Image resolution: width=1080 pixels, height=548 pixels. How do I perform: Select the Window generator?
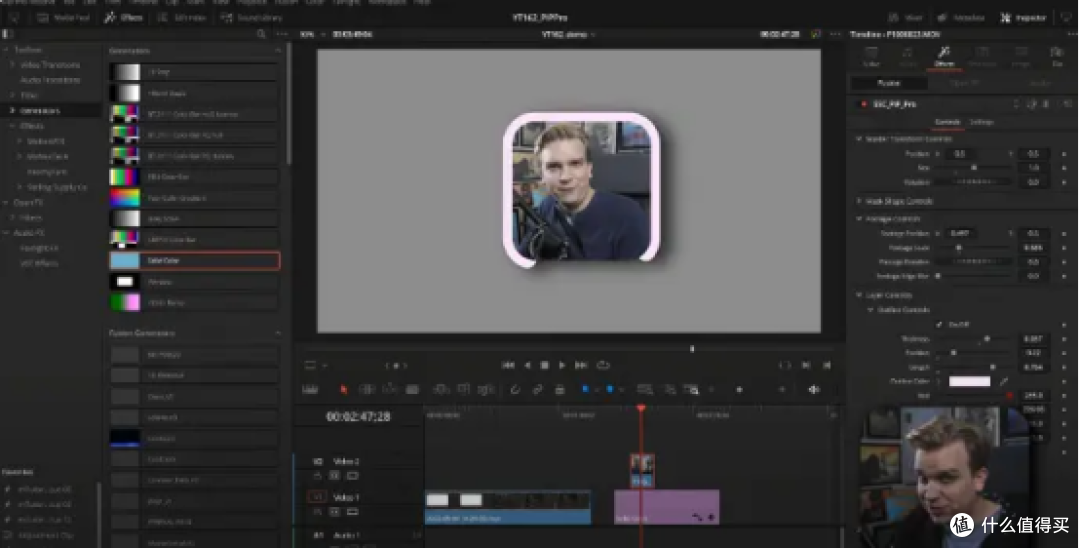194,282
